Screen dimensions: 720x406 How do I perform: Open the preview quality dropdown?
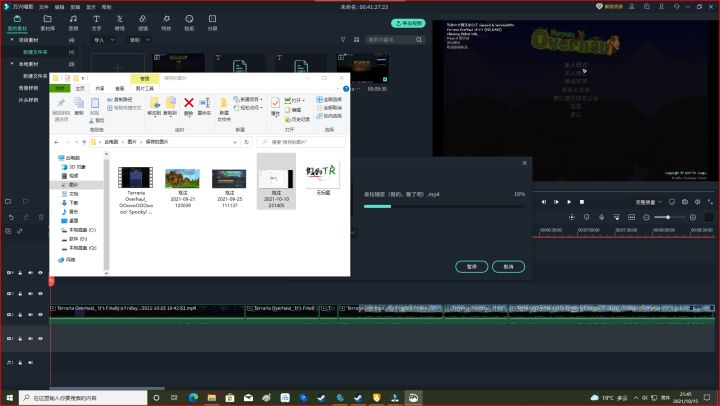point(648,202)
